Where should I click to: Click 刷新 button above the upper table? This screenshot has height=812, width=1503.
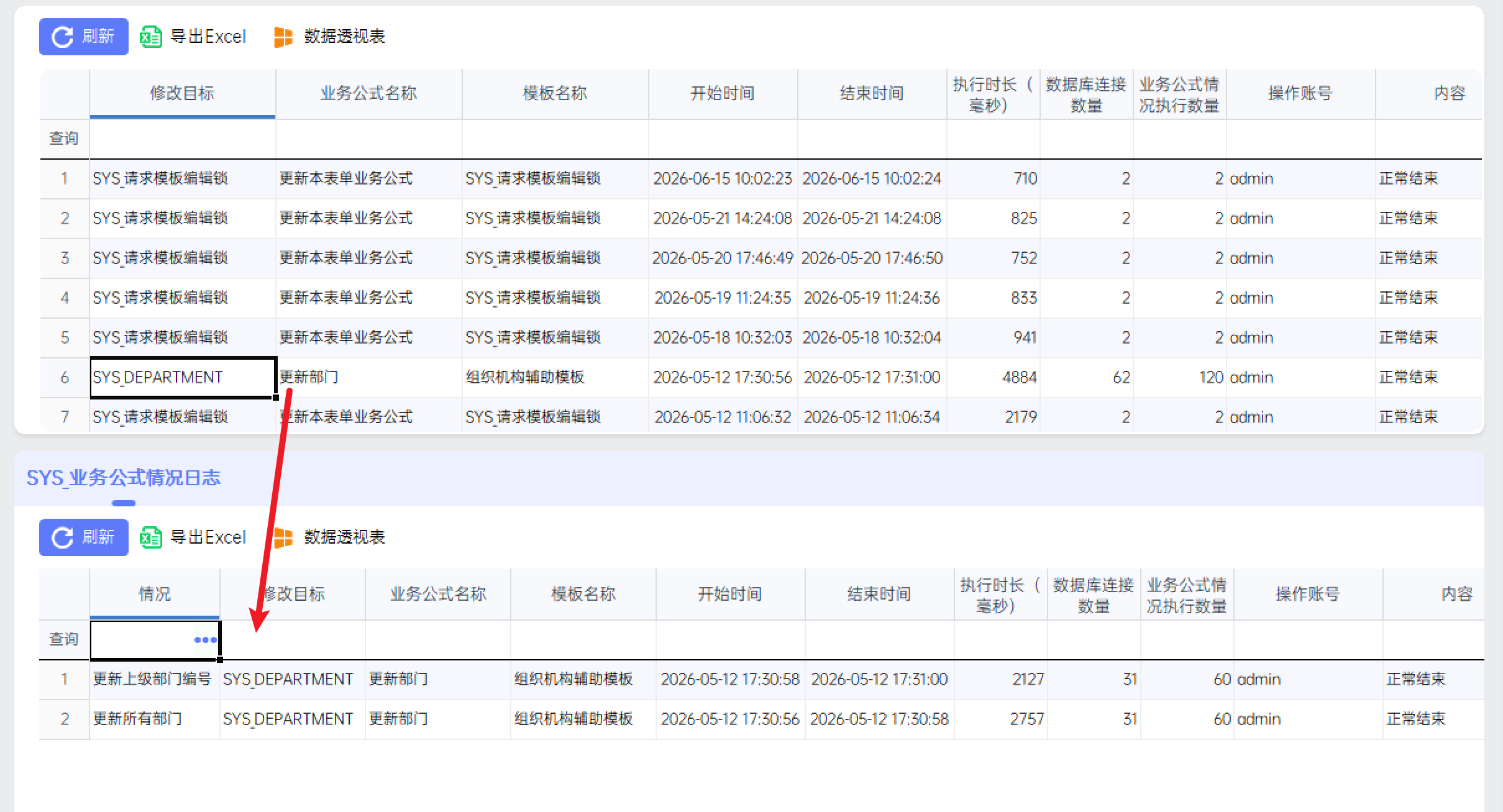pyautogui.click(x=84, y=37)
